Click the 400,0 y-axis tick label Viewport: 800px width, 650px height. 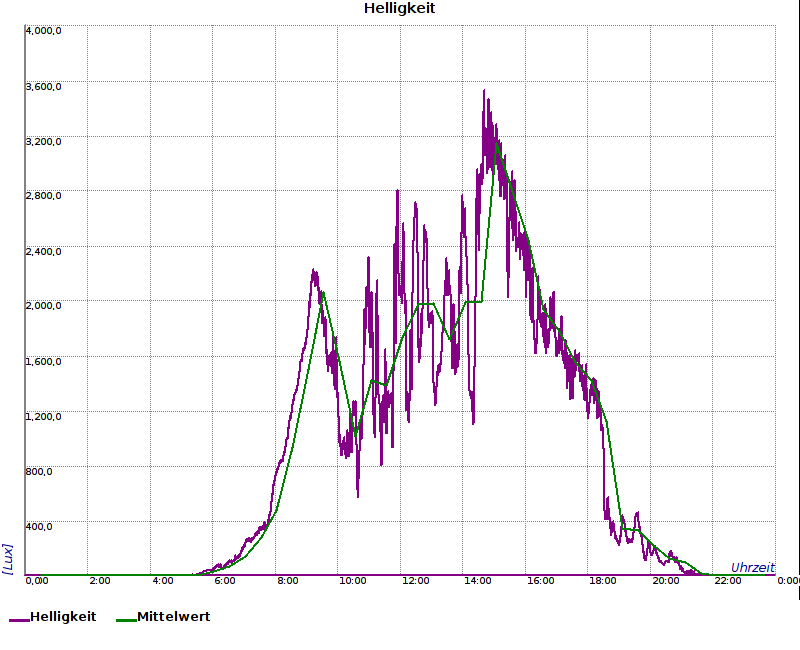[x=40, y=526]
